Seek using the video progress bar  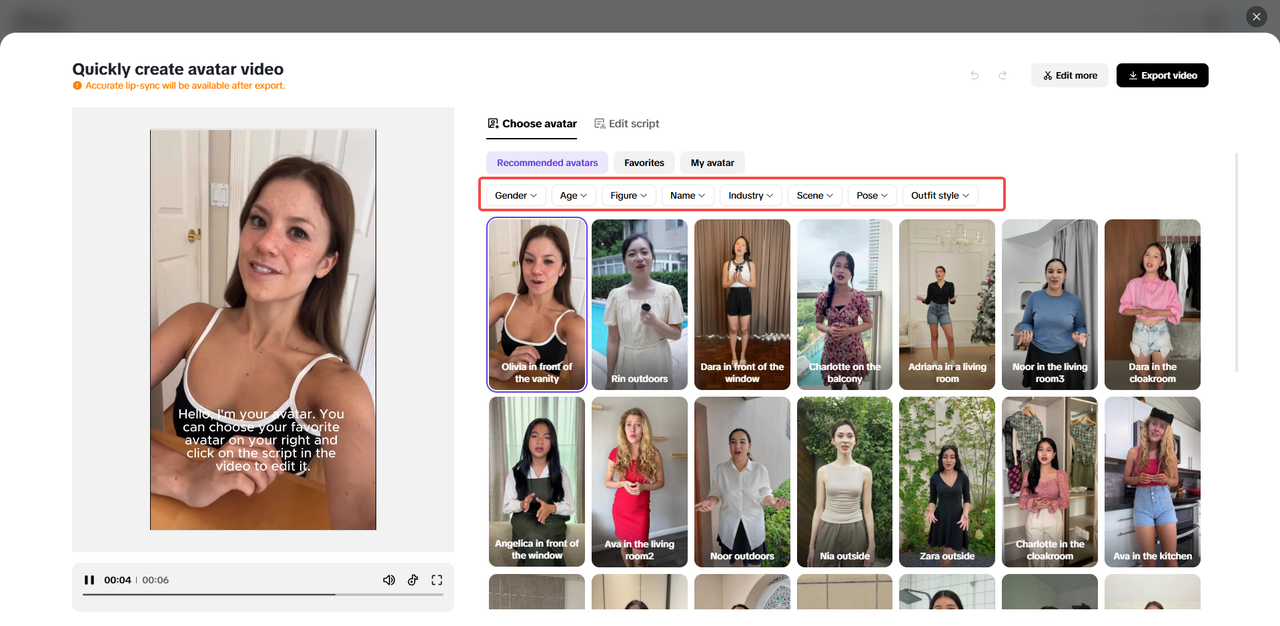point(263,595)
